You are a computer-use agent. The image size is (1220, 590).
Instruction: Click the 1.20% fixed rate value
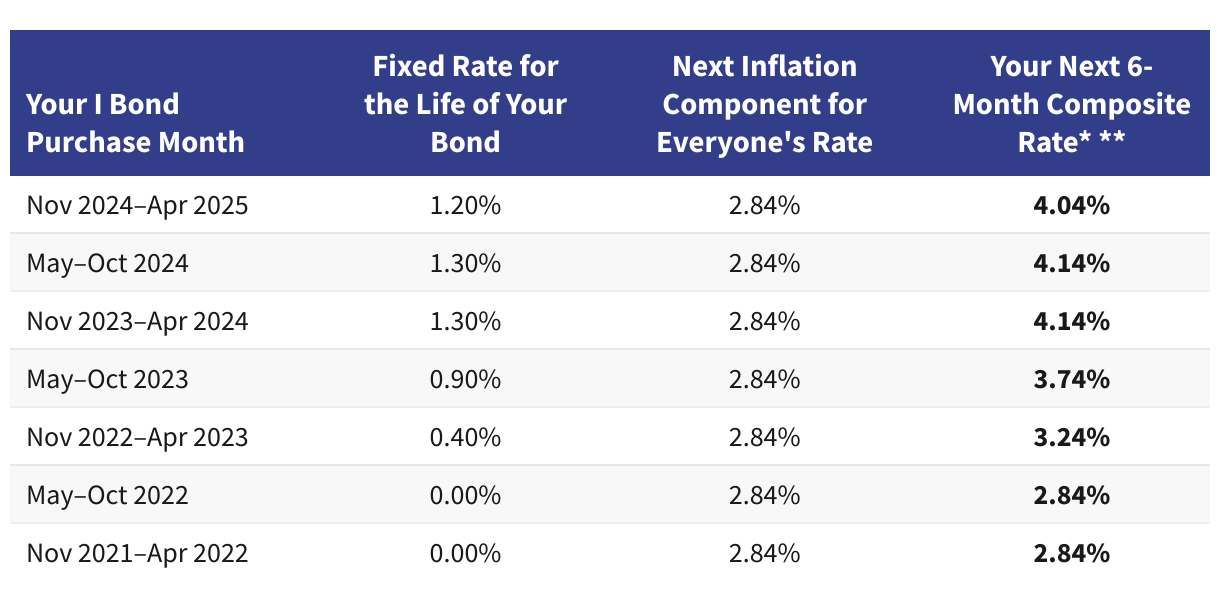(465, 206)
